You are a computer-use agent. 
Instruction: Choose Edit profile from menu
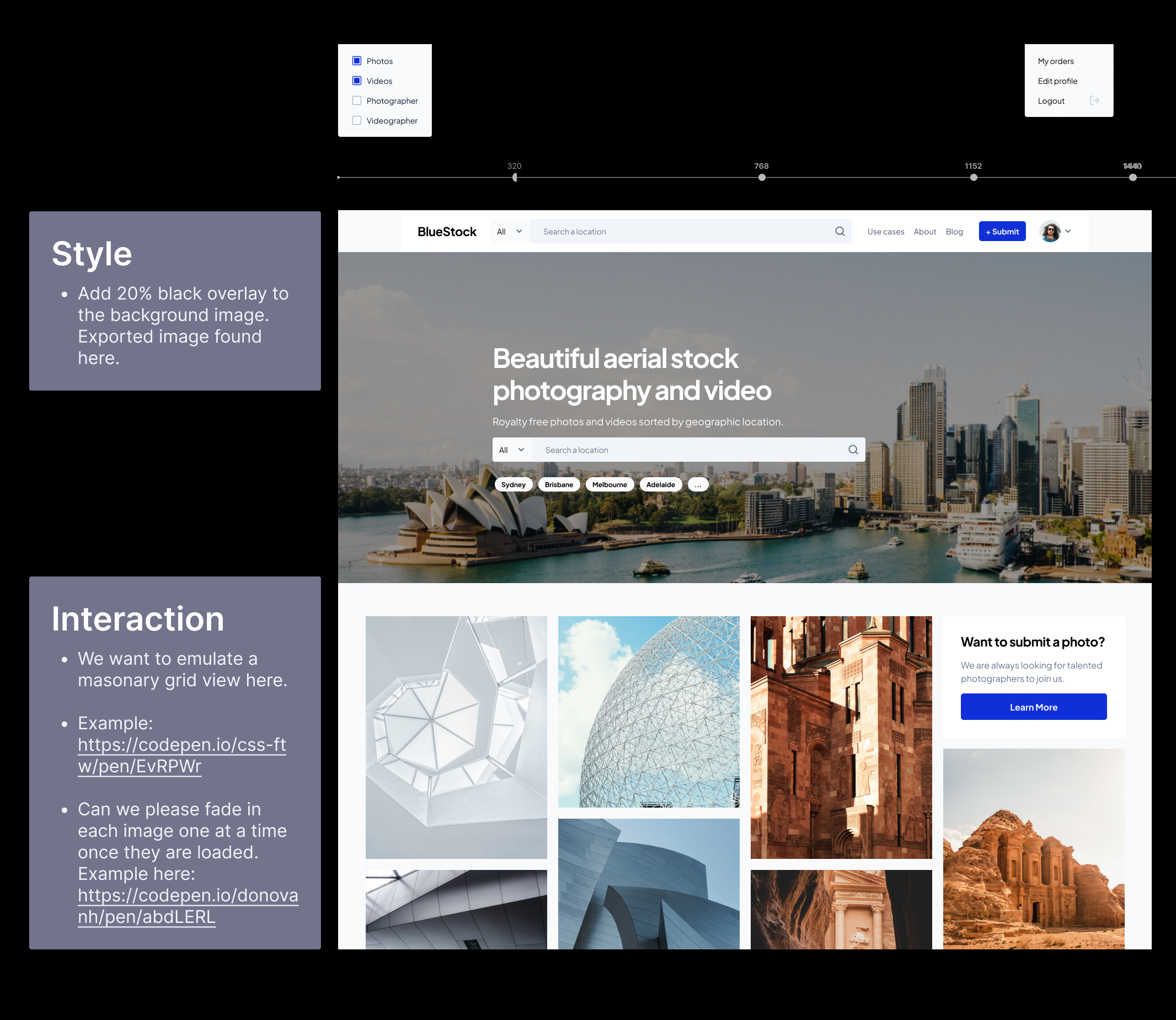coord(1057,81)
